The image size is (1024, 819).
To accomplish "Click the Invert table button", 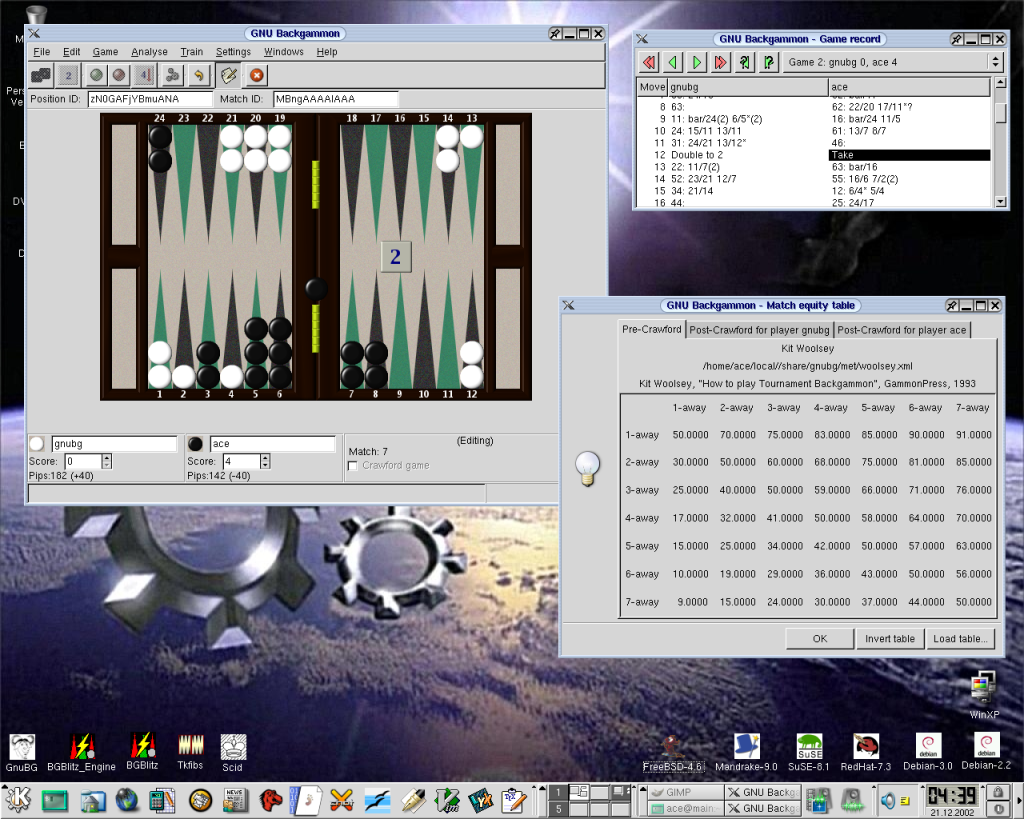I will click(x=889, y=639).
